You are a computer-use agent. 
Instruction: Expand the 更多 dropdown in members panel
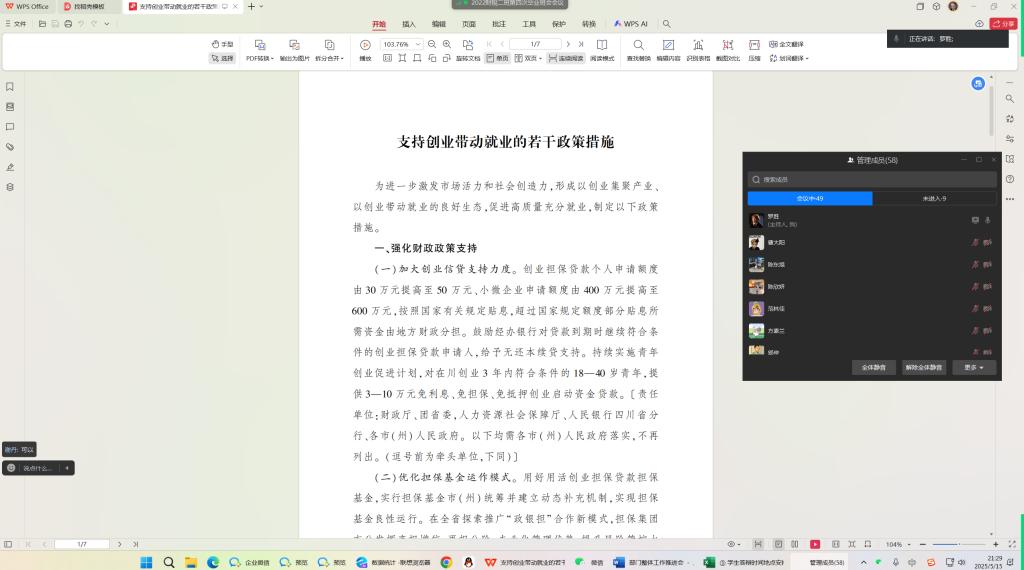[974, 367]
